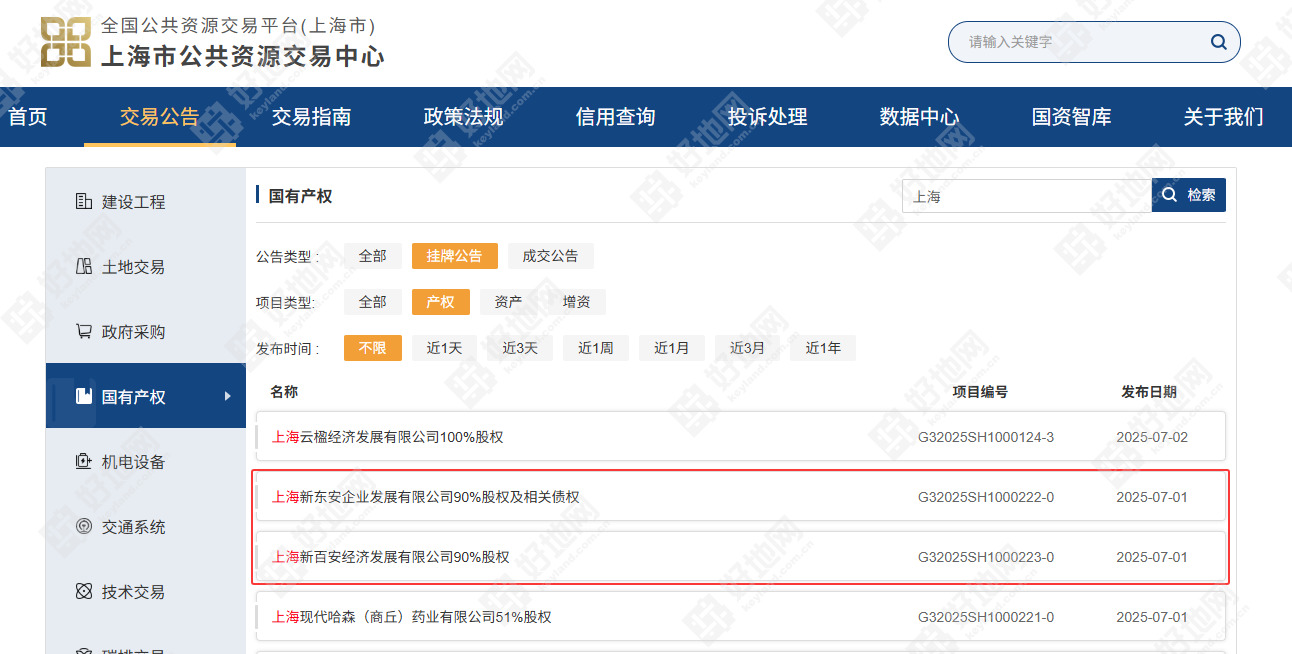Viewport: 1292px width, 654px height.
Task: Select the 资产 project type filter
Action: (x=509, y=302)
